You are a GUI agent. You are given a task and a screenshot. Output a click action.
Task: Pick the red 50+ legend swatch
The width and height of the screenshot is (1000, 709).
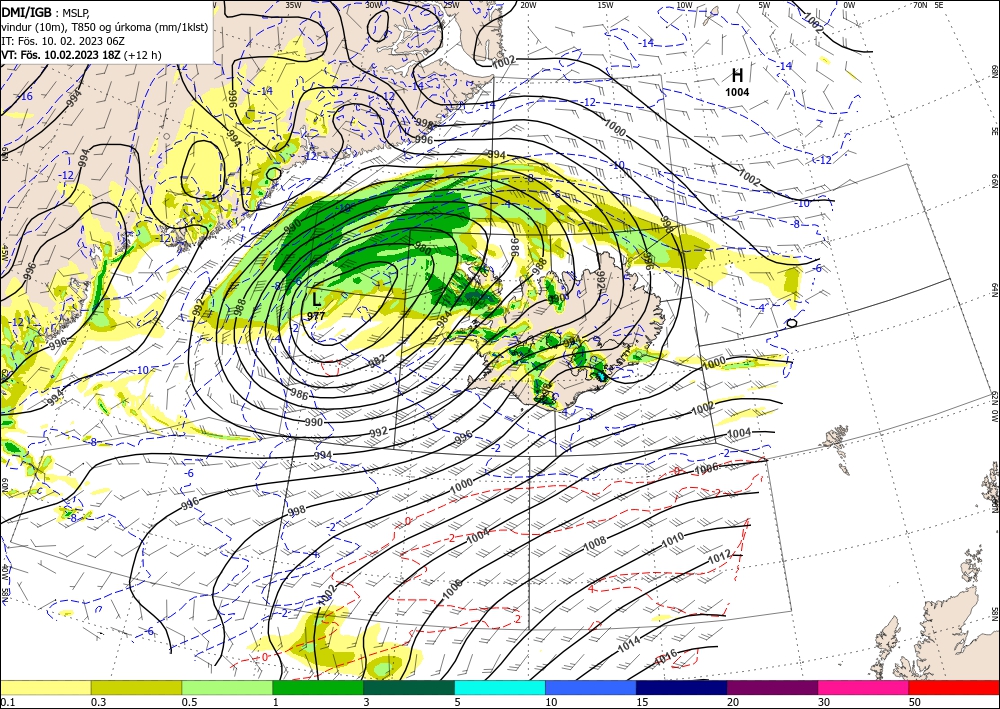(x=954, y=688)
